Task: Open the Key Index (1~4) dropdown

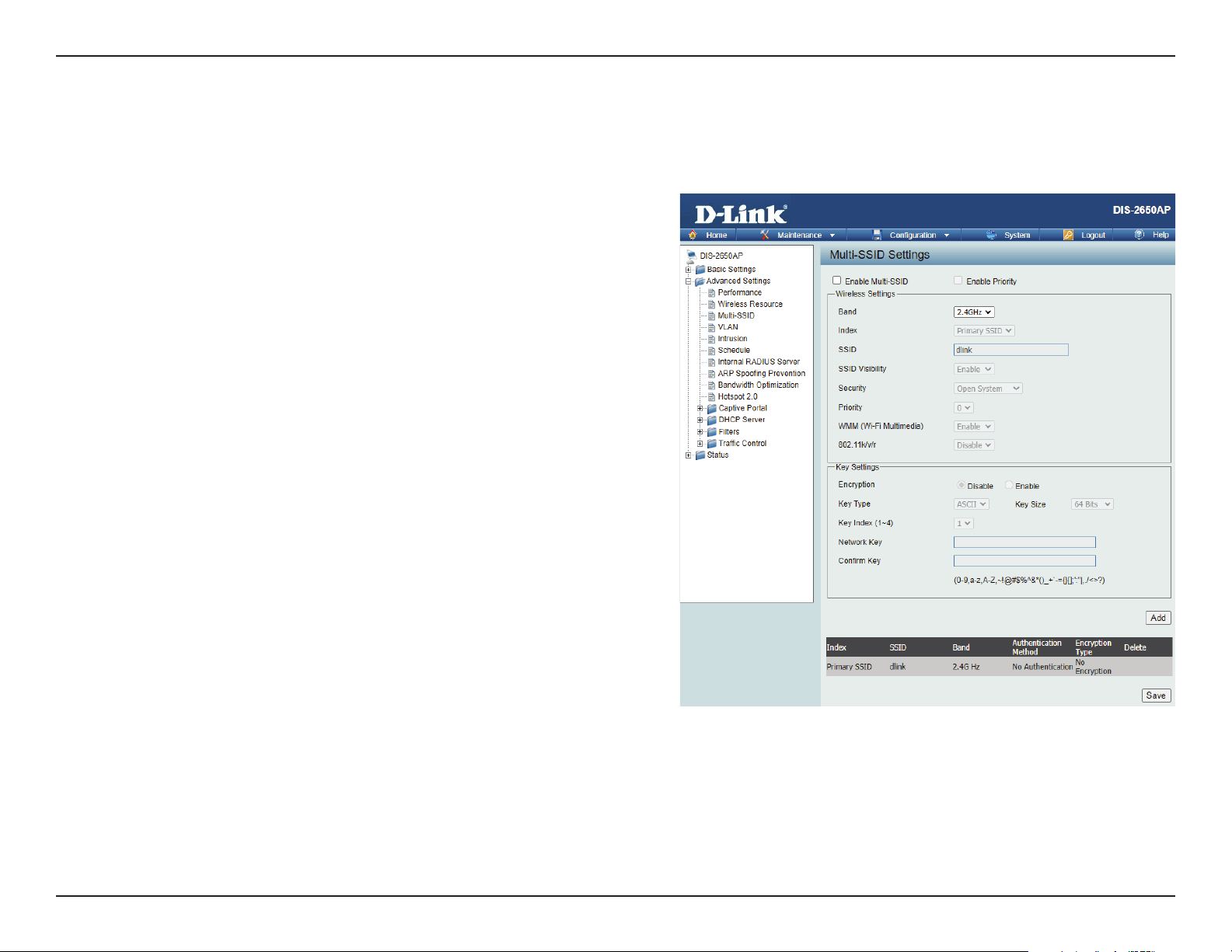Action: 964,524
